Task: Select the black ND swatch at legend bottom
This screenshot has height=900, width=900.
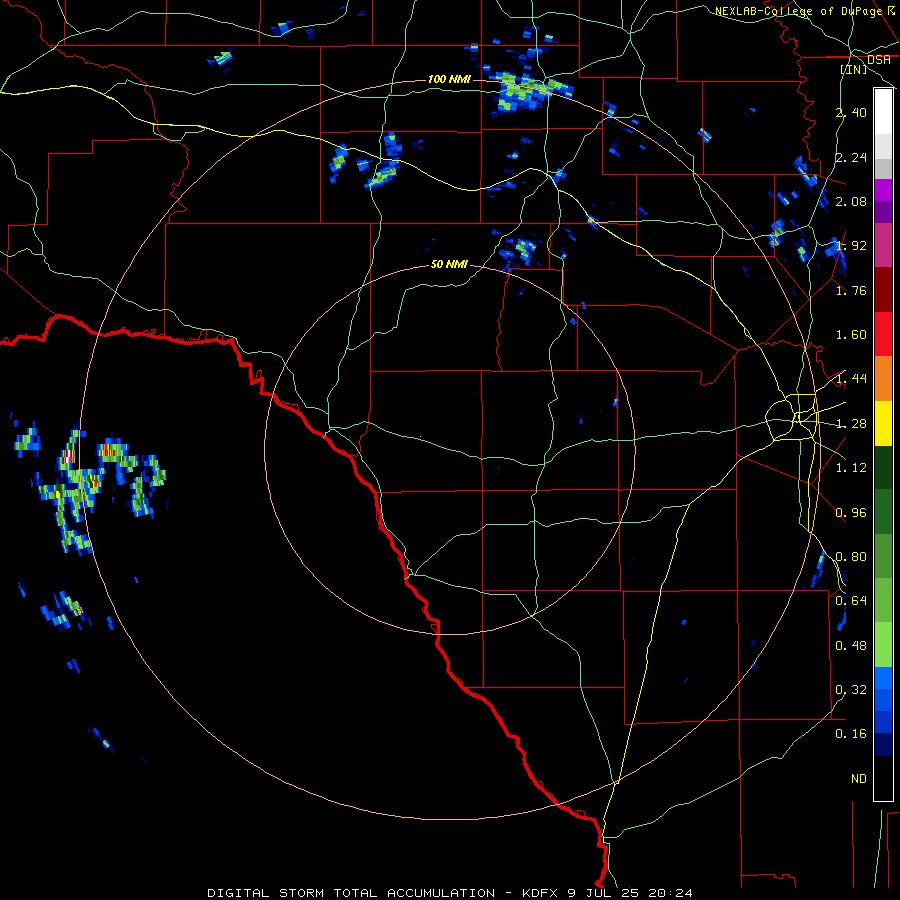Action: coord(883,778)
